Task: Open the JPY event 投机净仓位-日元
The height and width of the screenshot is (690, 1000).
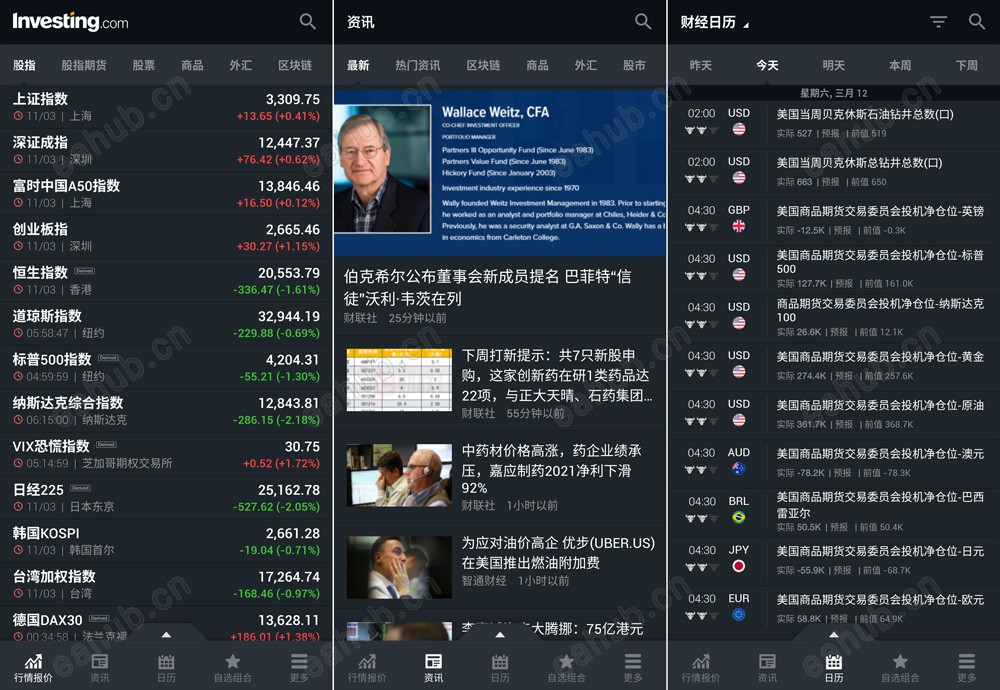Action: tap(834, 561)
